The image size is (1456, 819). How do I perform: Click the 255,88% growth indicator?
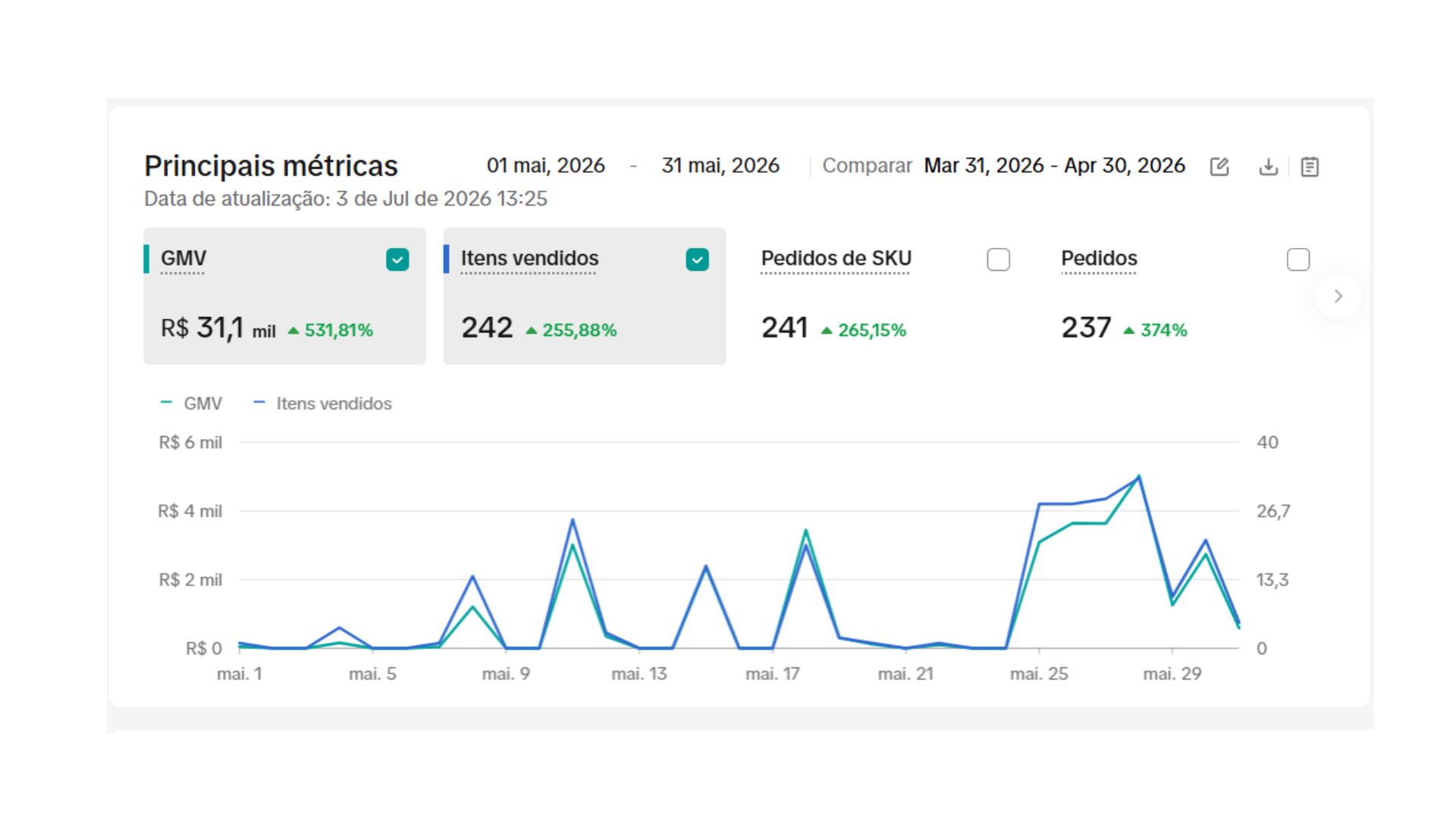(572, 331)
